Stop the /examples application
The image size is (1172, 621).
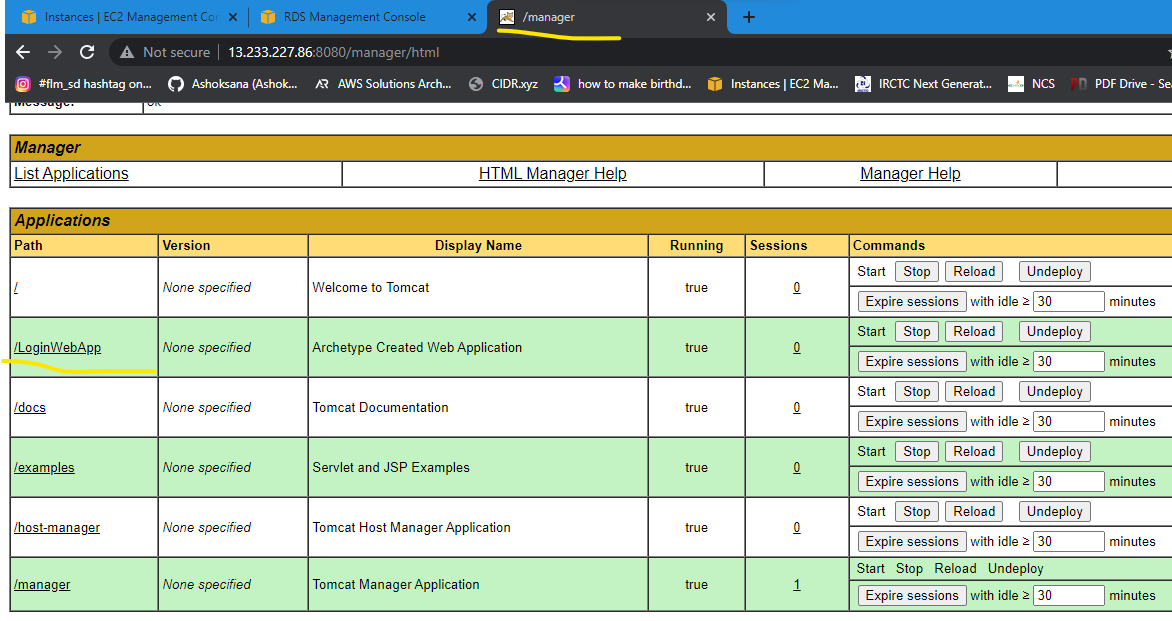(x=916, y=451)
